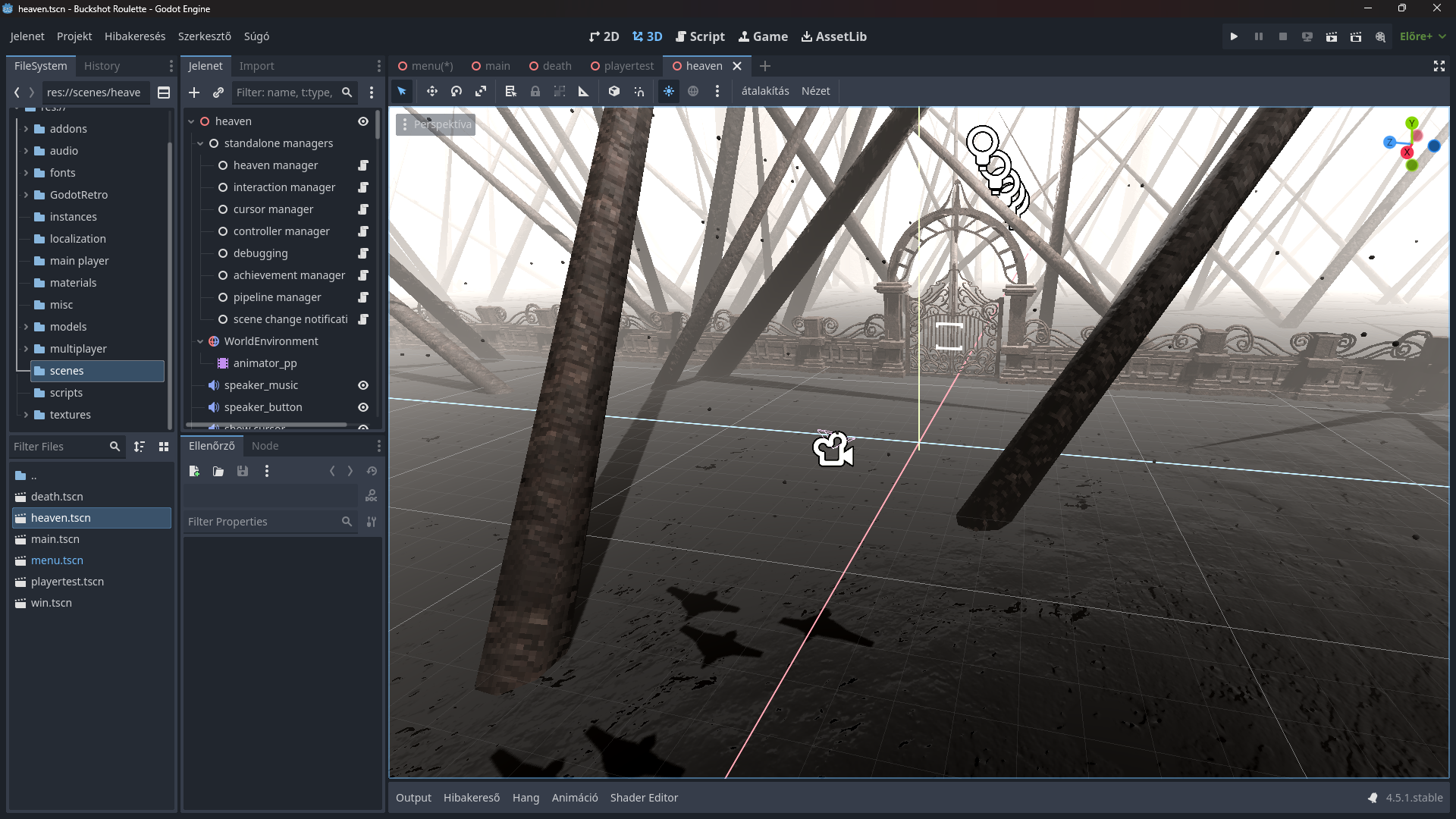Open the Perspektíva viewport menu

pyautogui.click(x=435, y=124)
